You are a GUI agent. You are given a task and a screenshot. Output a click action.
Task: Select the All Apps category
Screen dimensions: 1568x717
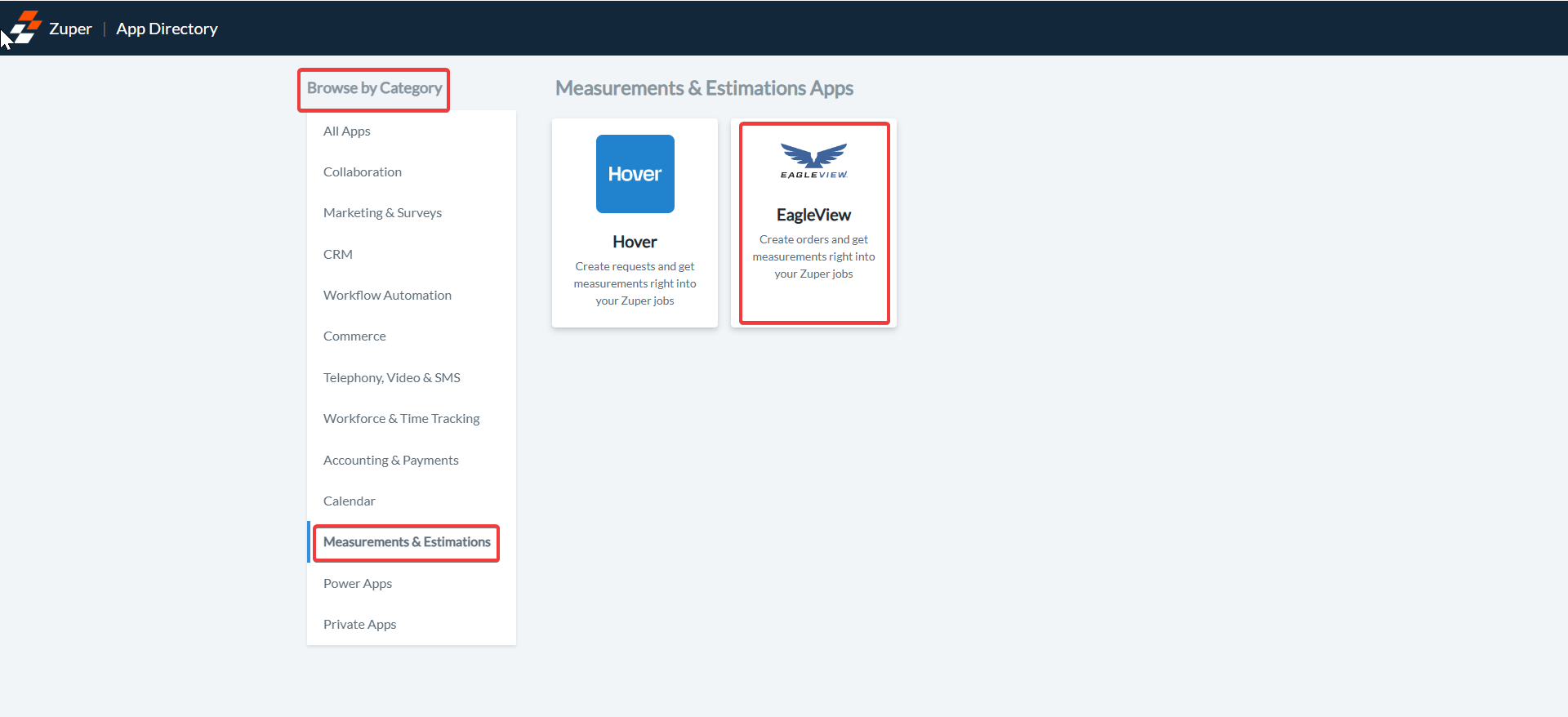pos(412,131)
